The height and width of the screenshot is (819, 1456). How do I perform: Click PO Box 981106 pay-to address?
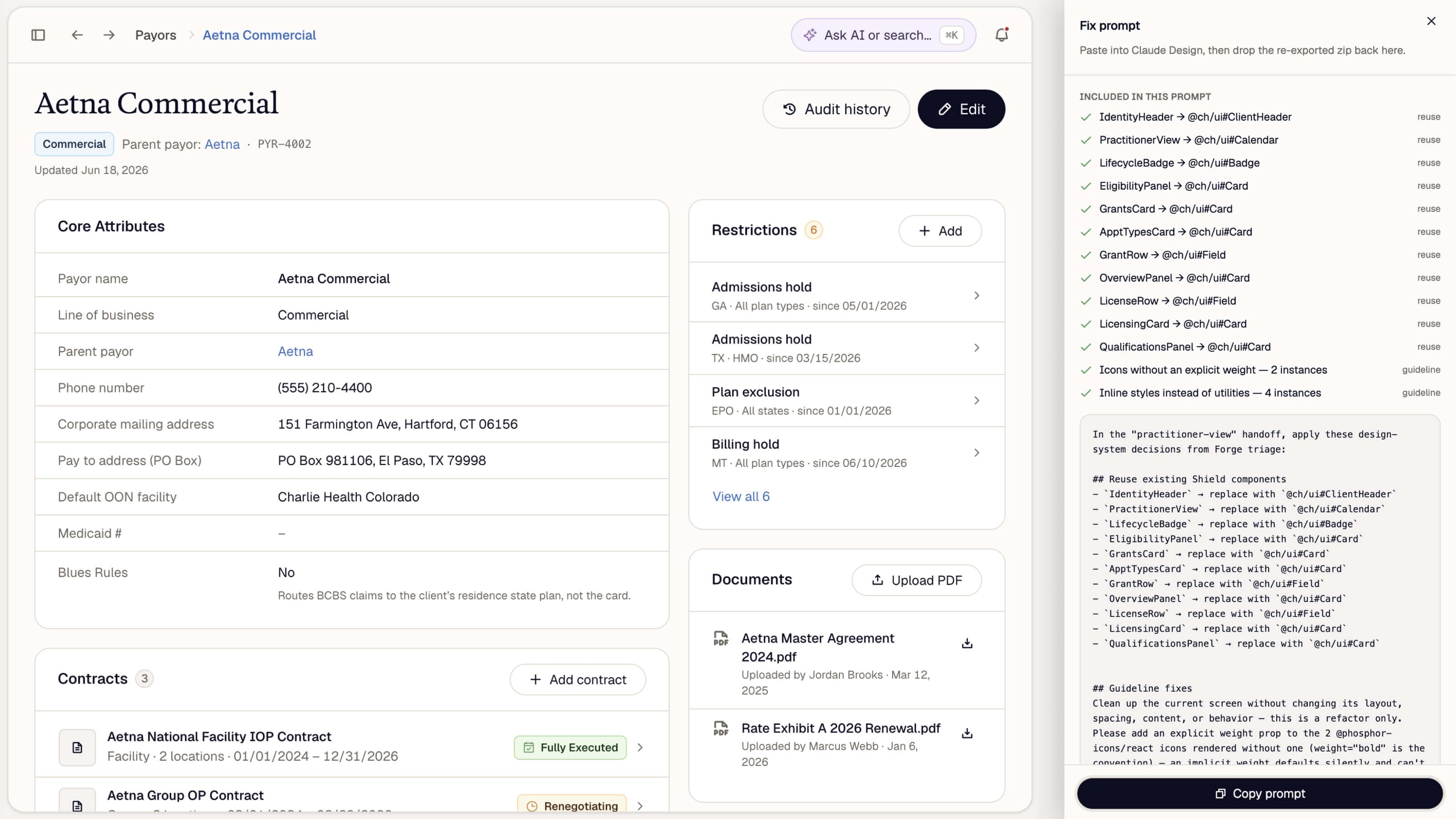pyautogui.click(x=382, y=460)
